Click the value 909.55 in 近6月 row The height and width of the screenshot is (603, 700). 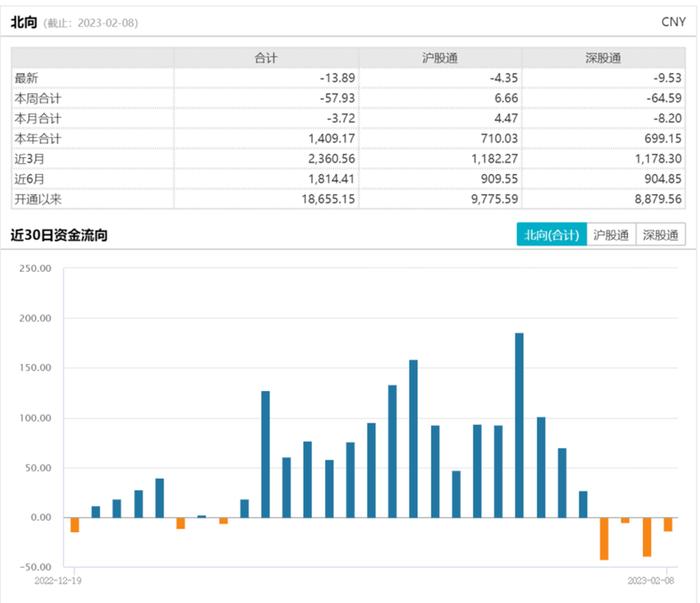[x=500, y=179]
